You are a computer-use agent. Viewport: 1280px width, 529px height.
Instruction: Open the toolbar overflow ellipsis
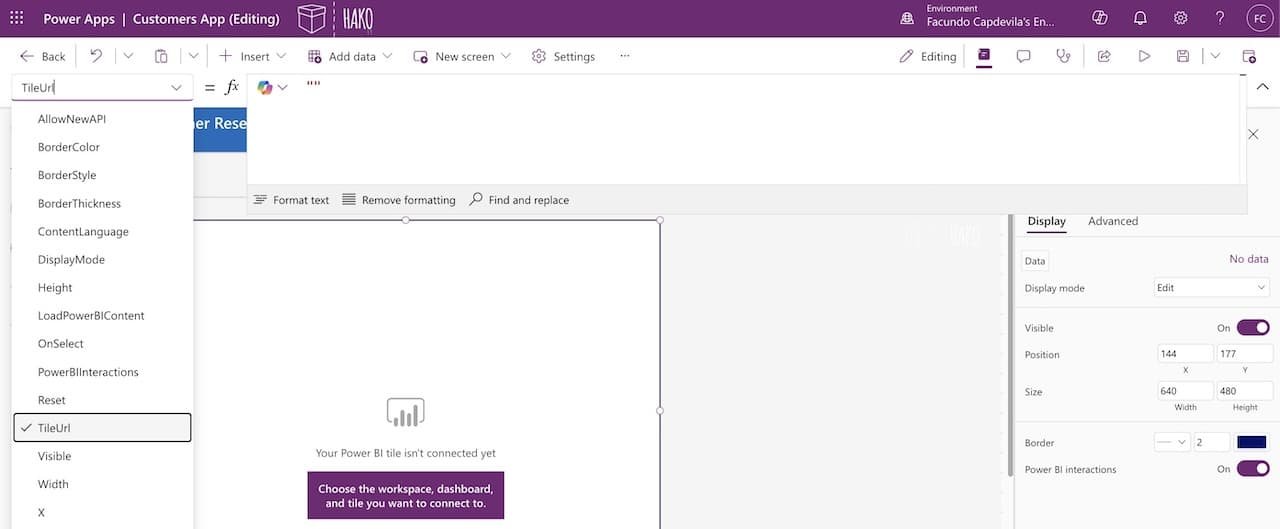pos(625,56)
